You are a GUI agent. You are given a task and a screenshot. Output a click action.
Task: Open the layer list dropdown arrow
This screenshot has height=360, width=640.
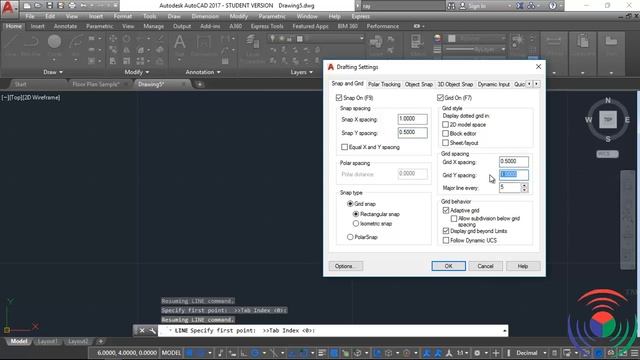[361, 38]
